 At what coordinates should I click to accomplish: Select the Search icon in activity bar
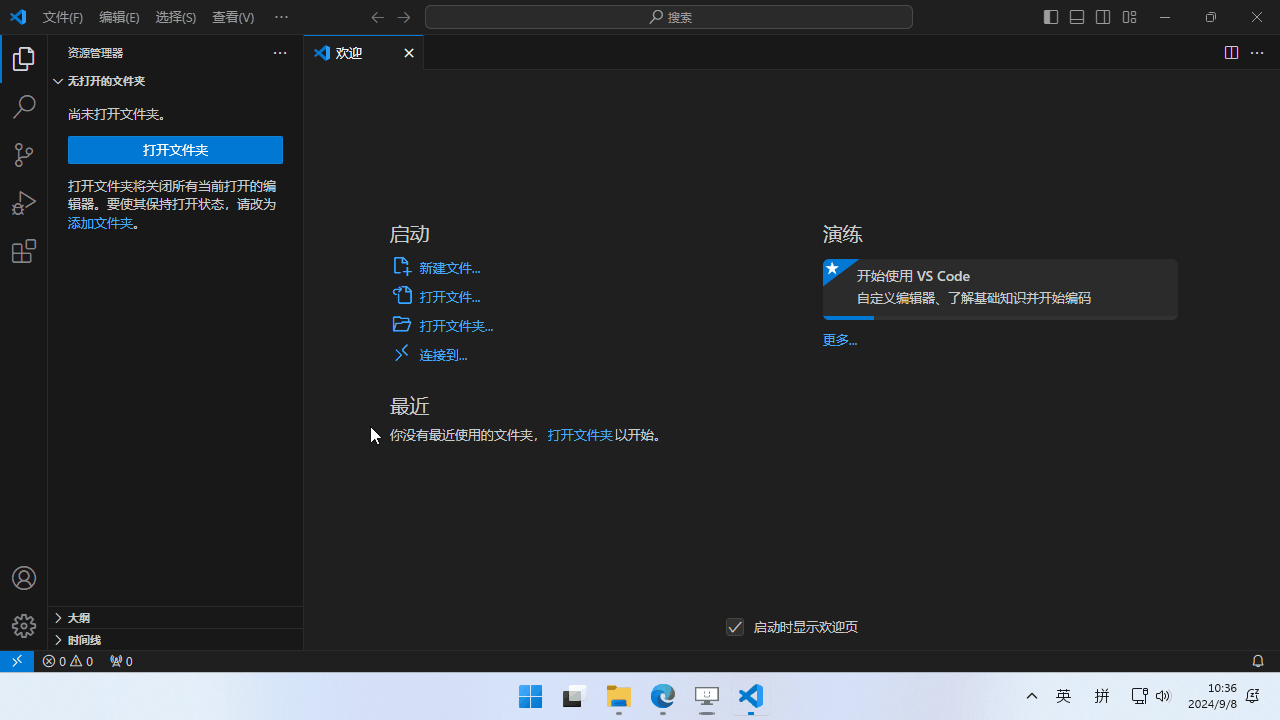[x=23, y=107]
